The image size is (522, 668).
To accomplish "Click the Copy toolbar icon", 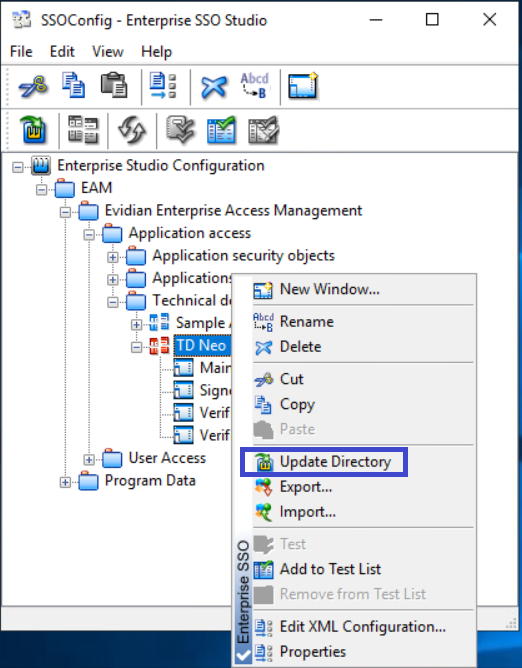I will (73, 86).
